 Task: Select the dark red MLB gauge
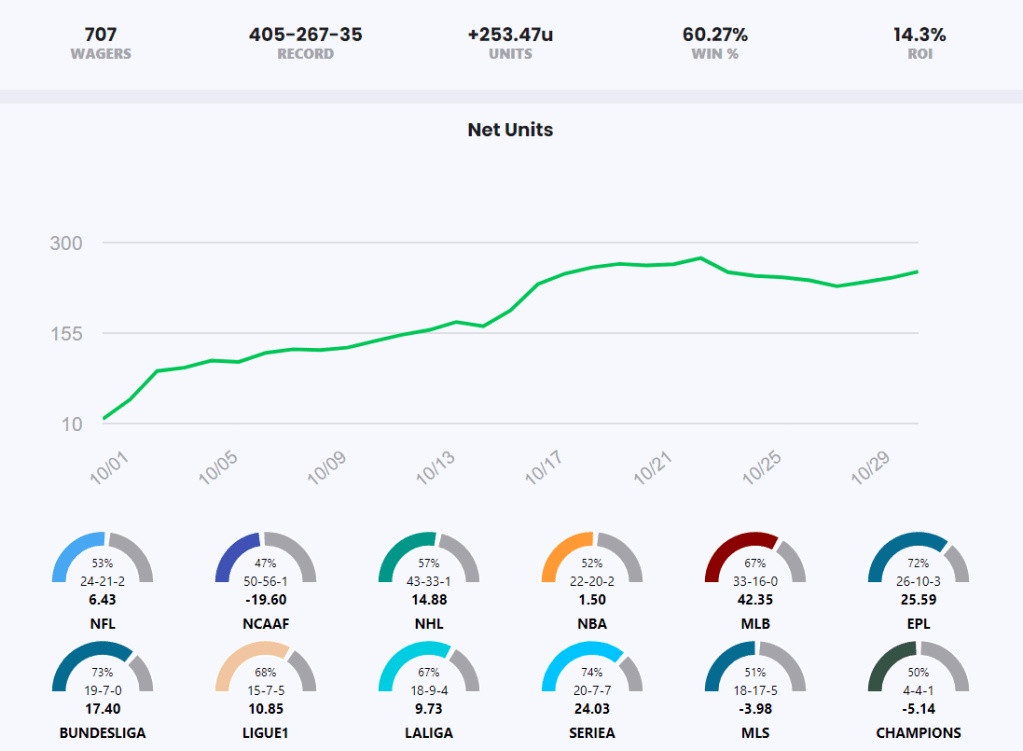pyautogui.click(x=755, y=558)
